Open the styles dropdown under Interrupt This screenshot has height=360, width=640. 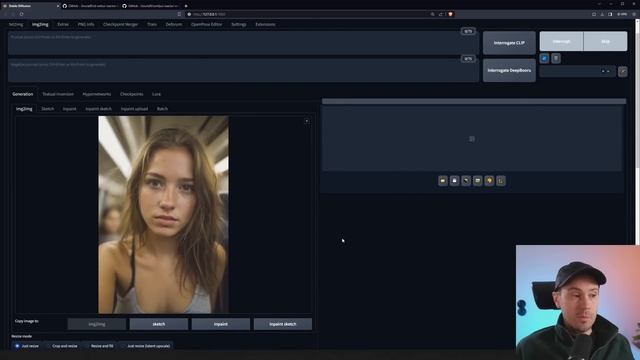pos(577,71)
